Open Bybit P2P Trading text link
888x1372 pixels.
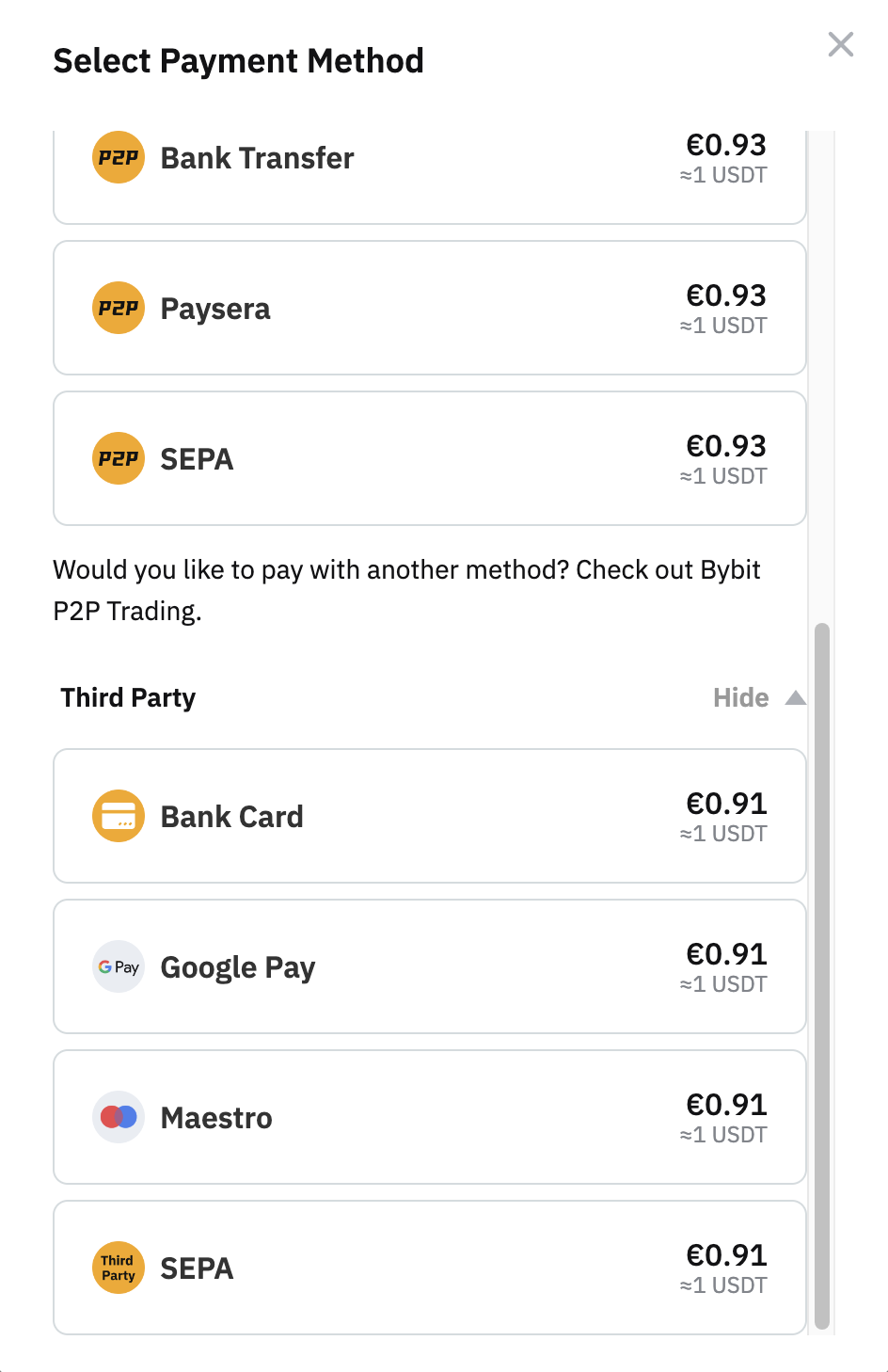coord(406,590)
